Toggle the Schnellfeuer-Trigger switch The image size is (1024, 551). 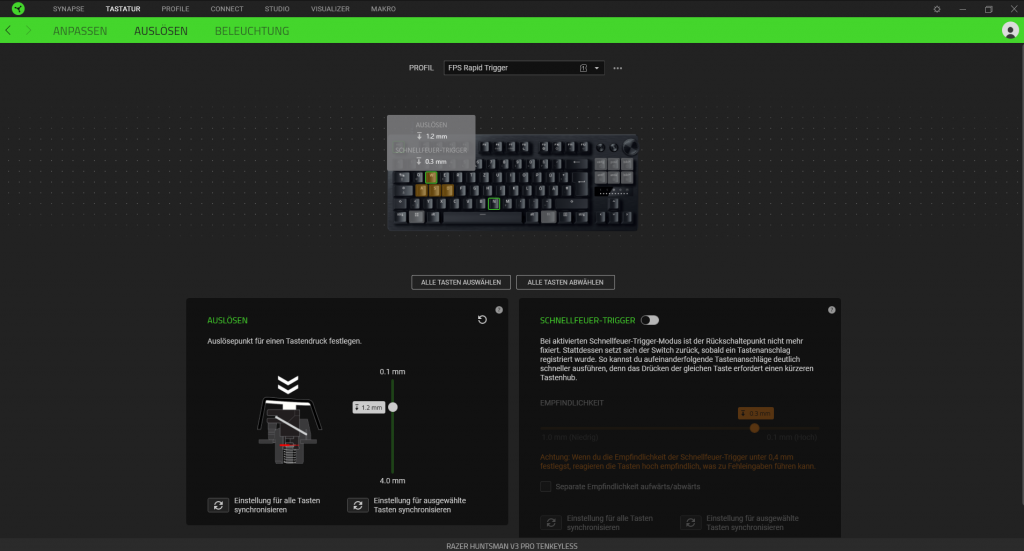(650, 320)
